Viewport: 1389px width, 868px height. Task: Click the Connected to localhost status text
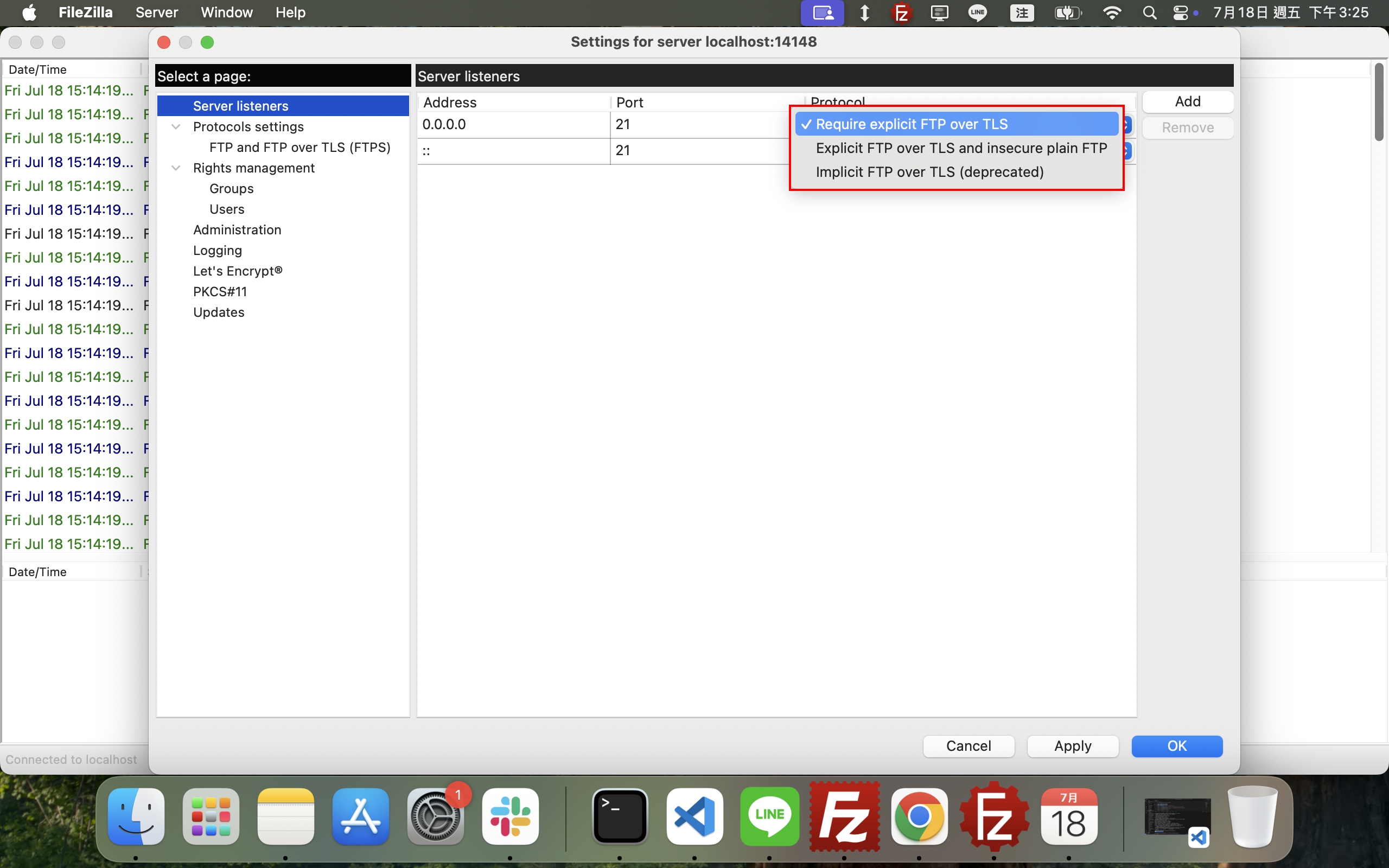tap(71, 759)
